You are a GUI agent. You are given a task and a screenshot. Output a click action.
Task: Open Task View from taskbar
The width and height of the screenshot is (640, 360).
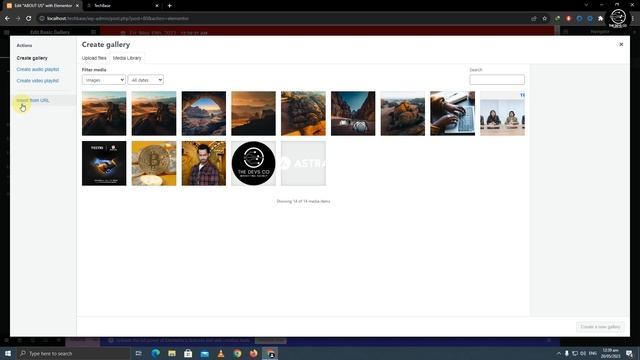pos(139,353)
